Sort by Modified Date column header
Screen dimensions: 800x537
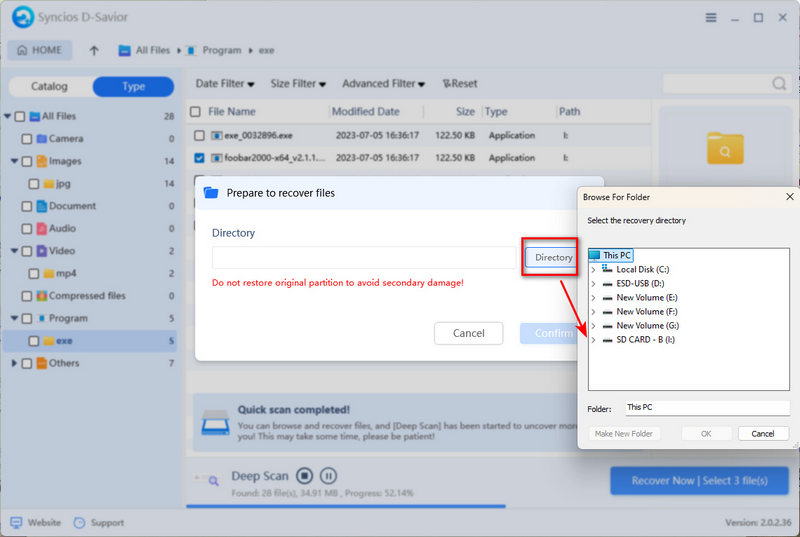(x=365, y=112)
